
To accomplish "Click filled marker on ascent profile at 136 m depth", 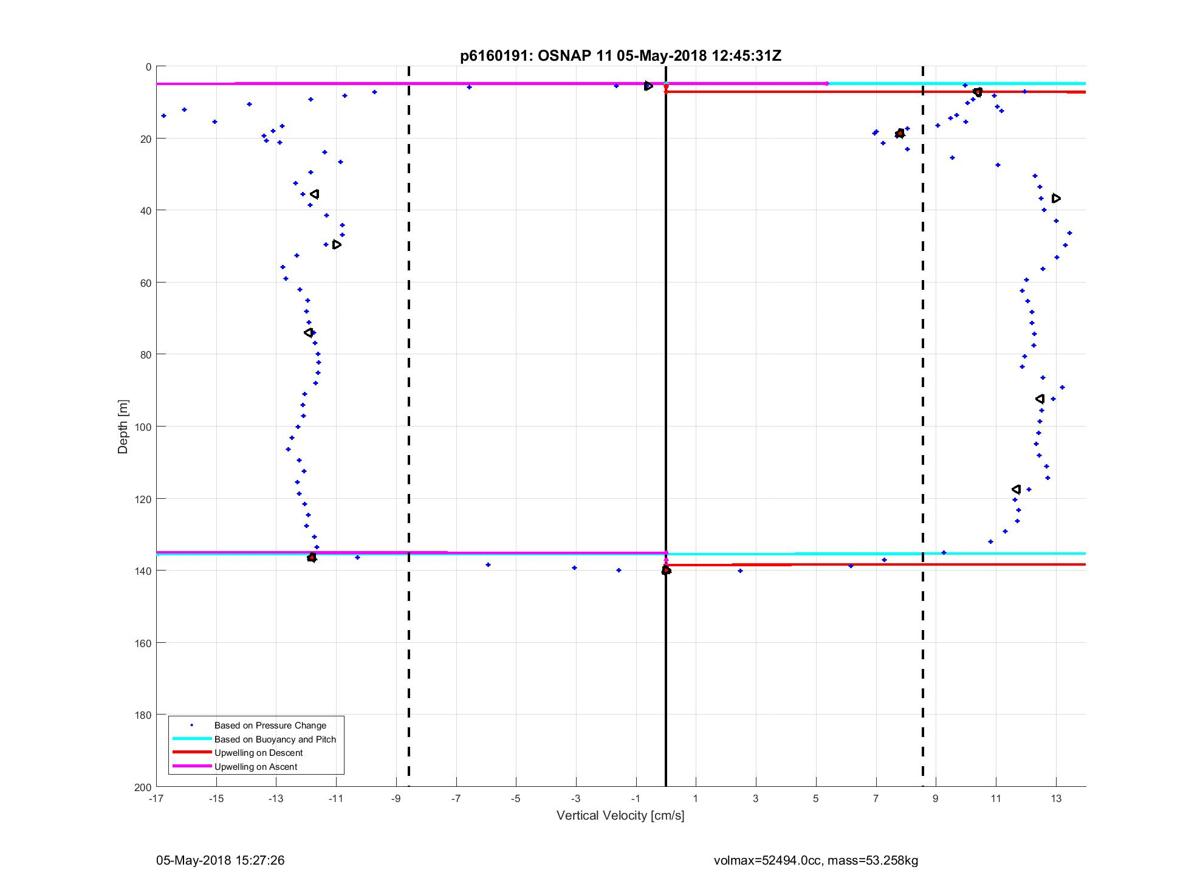I will tap(312, 557).
